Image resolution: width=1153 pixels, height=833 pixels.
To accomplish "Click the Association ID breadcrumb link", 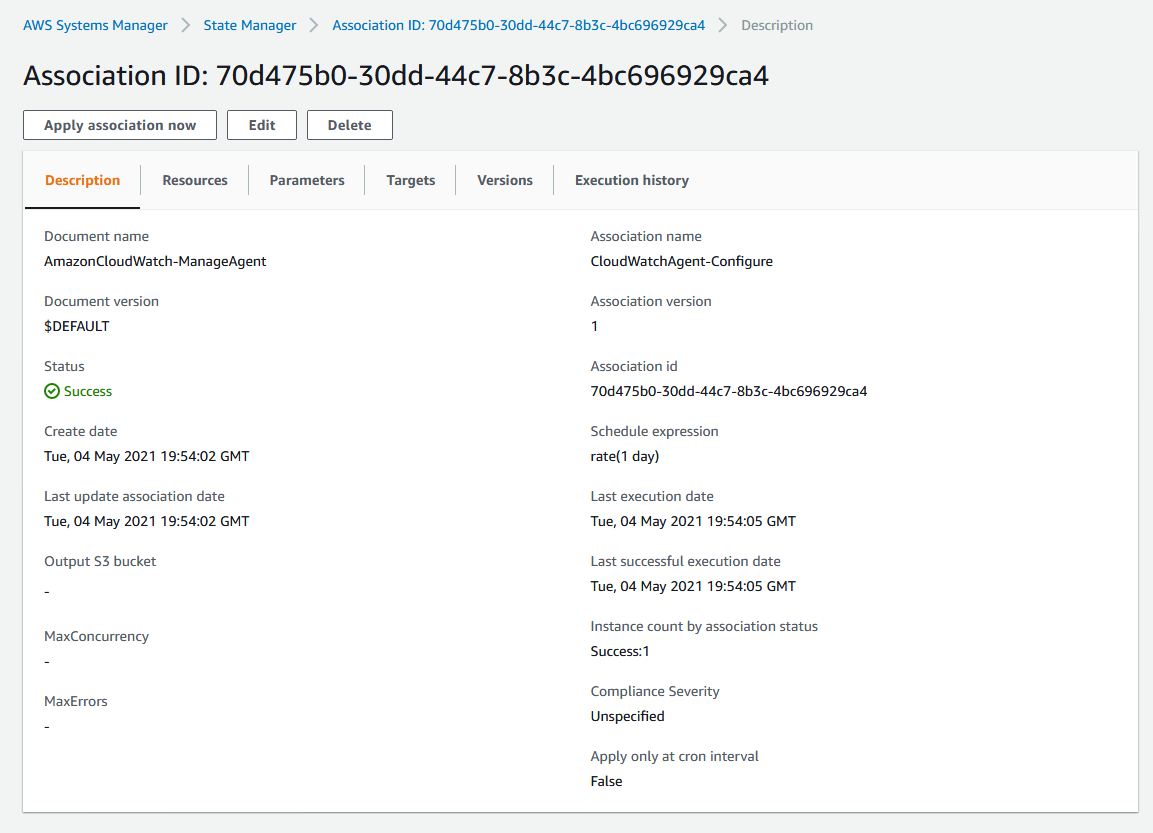I will 518,25.
